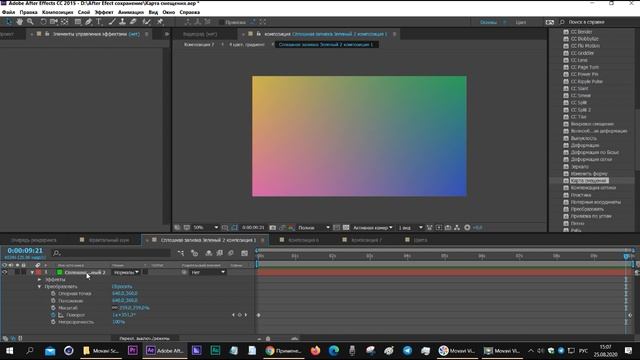Select the Roto Brush tool
The width and height of the screenshot is (640, 360).
coord(147,22)
